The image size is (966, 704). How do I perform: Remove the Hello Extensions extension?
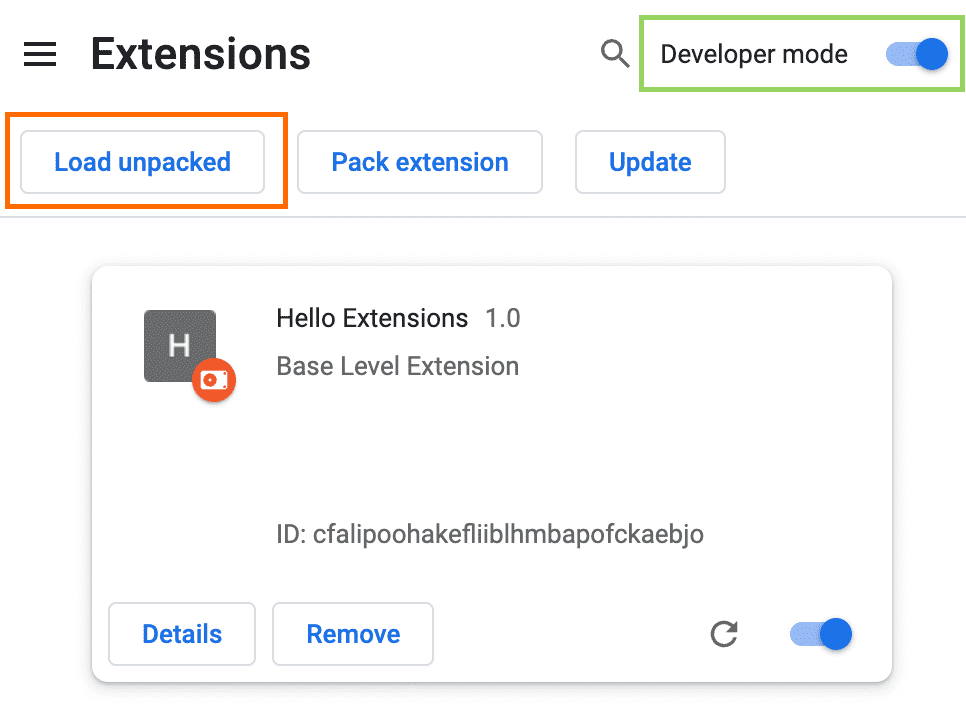(352, 634)
